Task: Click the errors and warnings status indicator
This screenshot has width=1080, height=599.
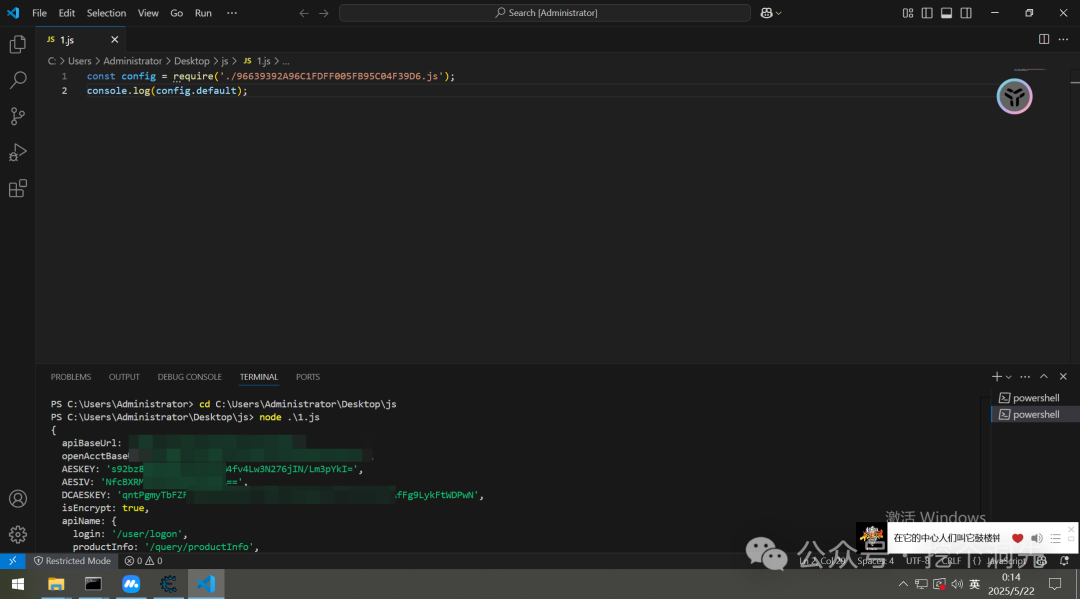Action: click(x=143, y=561)
